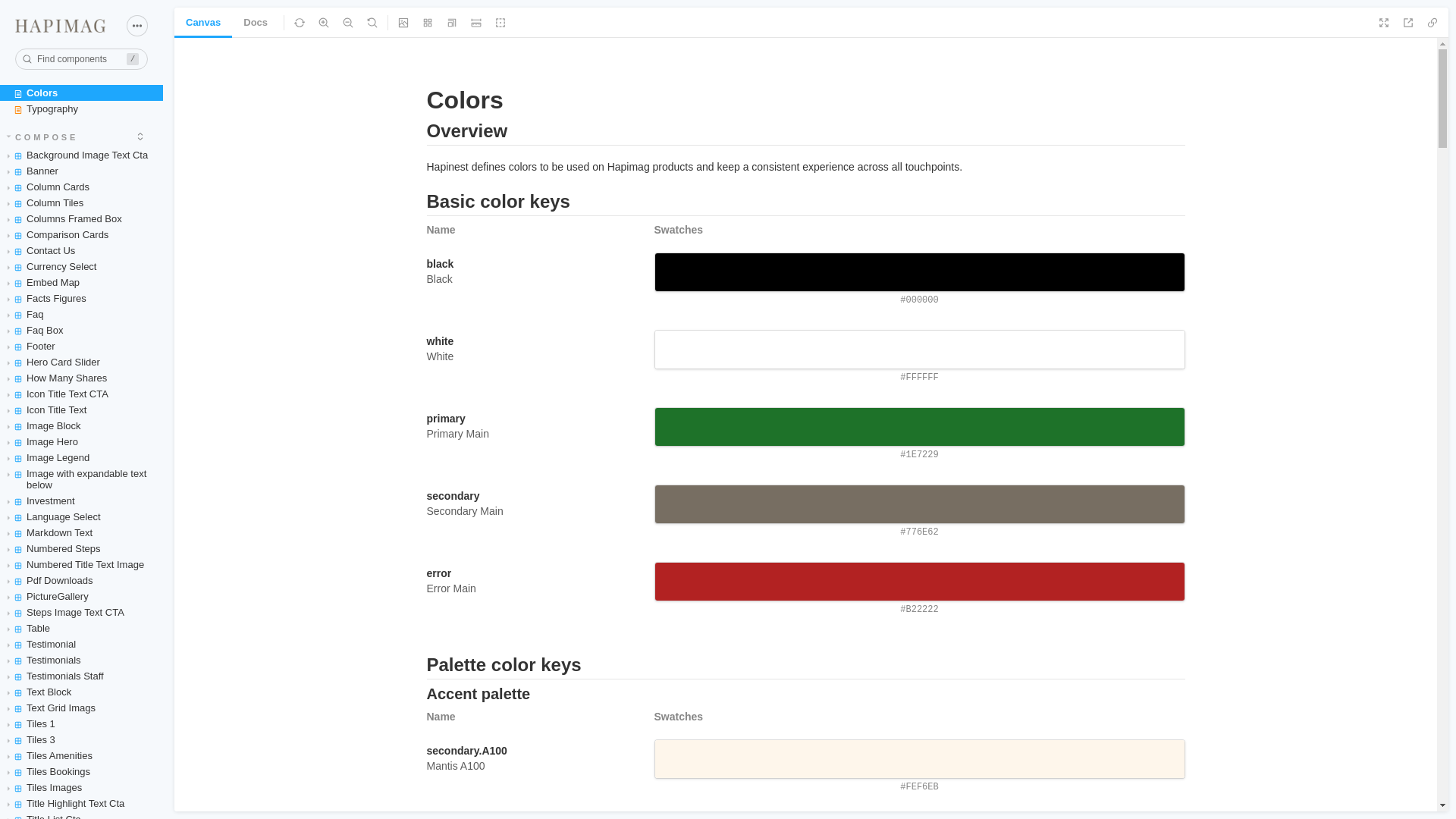Image resolution: width=1456 pixels, height=819 pixels.
Task: Open the Colors docs page
Action: point(81,93)
